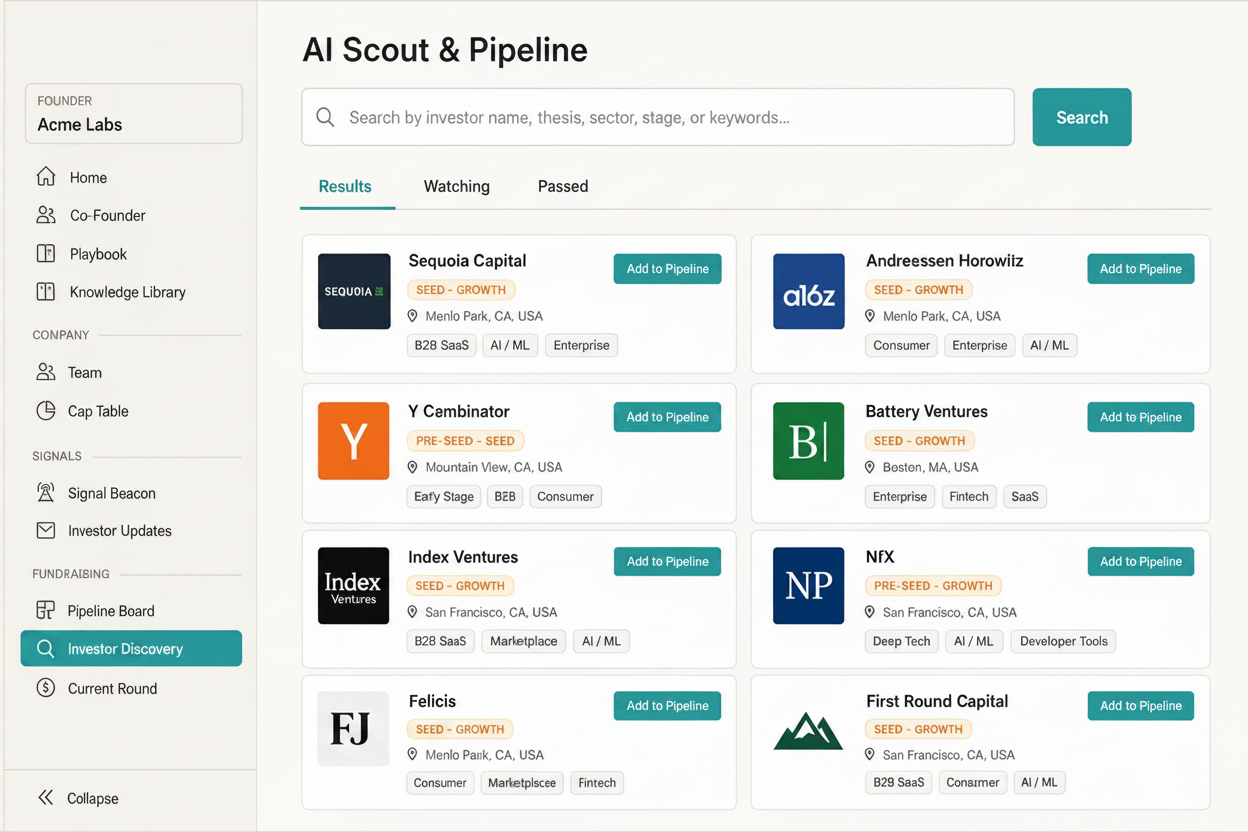This screenshot has width=1248, height=832.
Task: Click the Search button
Action: click(x=1082, y=117)
